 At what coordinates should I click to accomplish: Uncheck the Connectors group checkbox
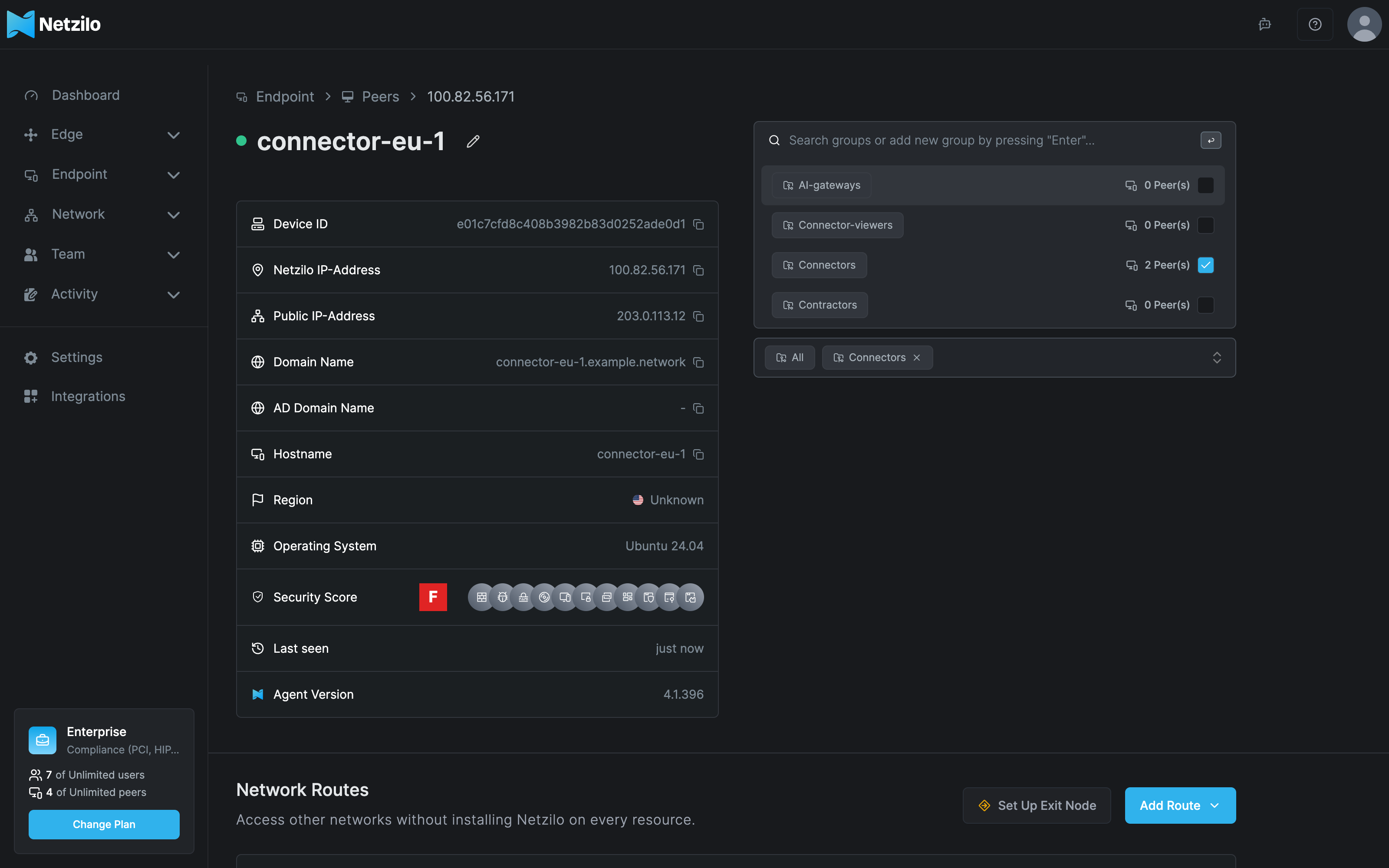click(x=1206, y=265)
